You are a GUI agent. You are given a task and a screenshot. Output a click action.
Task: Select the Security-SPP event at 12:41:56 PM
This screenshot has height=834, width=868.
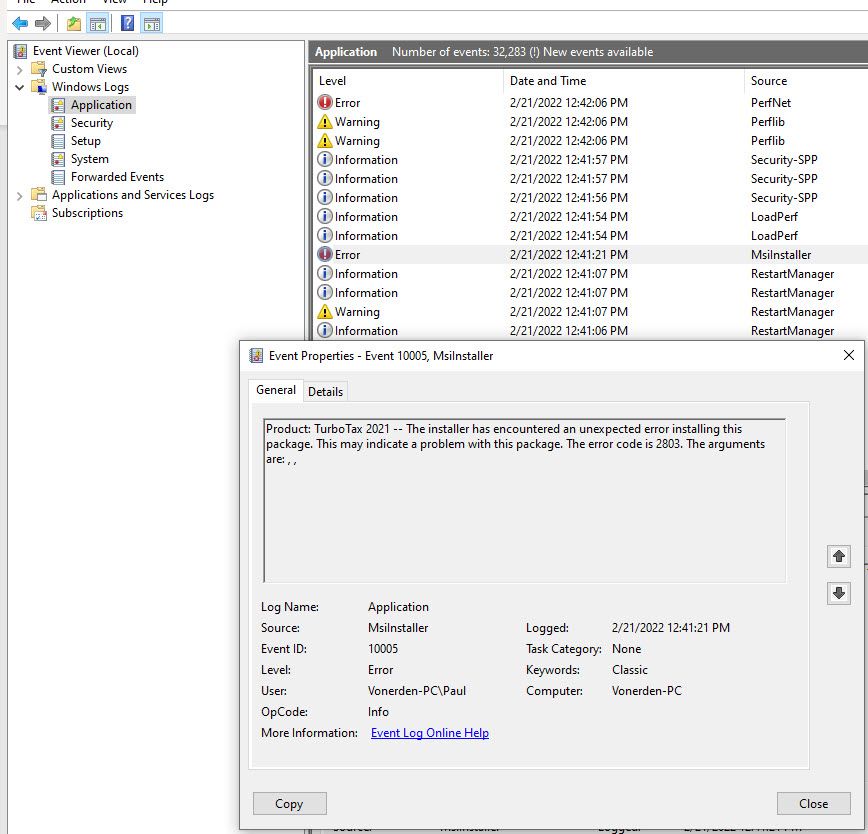point(590,198)
